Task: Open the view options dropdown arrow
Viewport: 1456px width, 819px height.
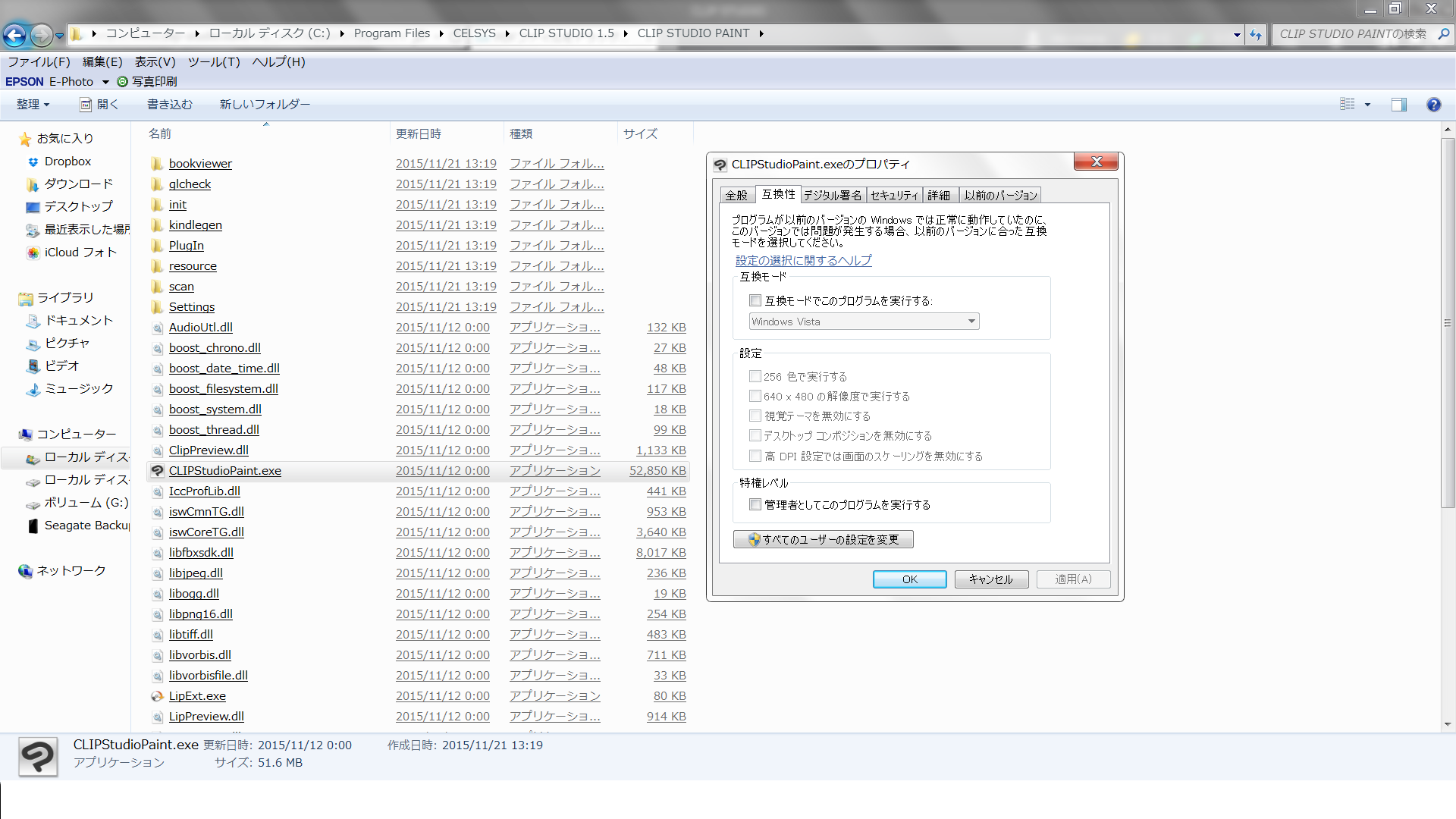Action: coord(1367,105)
